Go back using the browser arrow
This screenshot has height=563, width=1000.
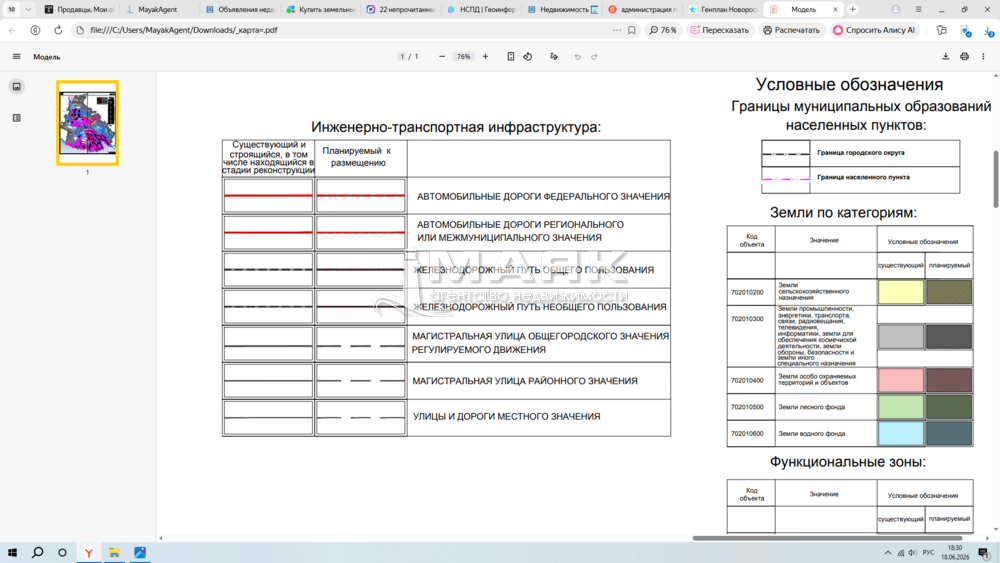click(13, 30)
